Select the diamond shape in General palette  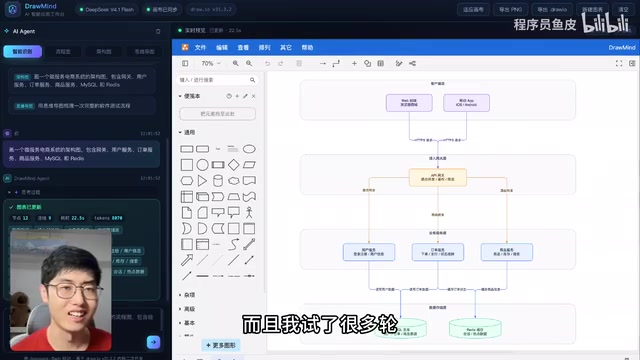233,165
